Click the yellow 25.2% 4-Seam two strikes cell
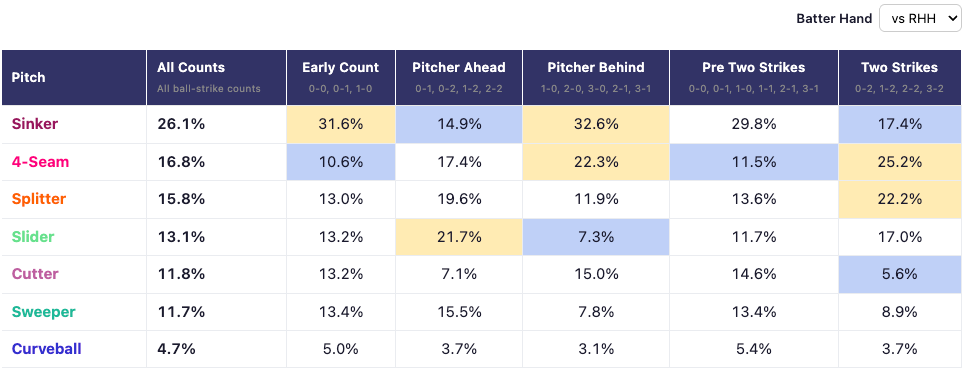The width and height of the screenshot is (962, 373). tap(899, 162)
